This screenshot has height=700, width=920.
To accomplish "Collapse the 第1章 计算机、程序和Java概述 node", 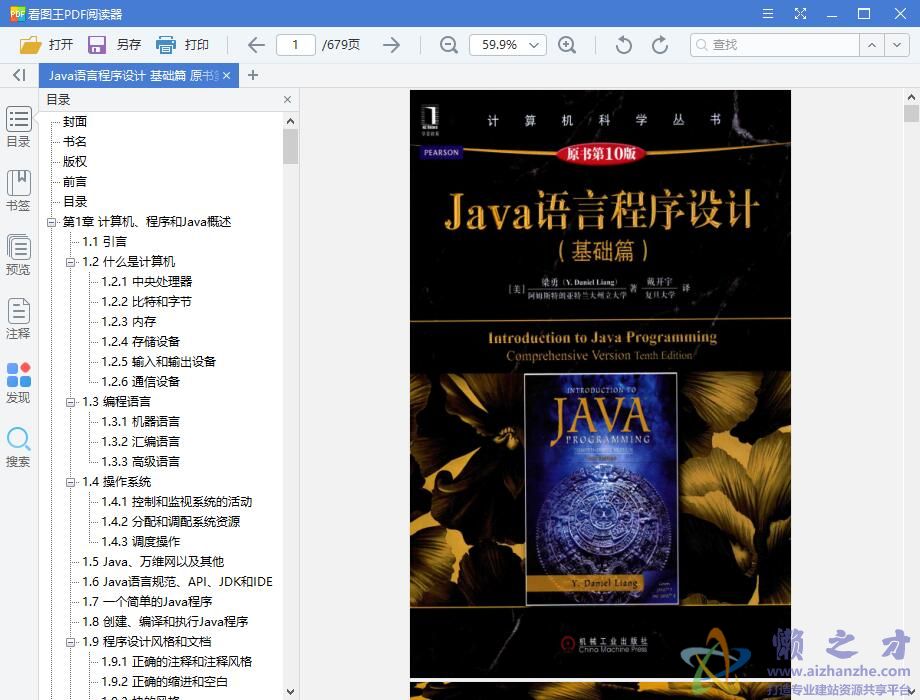I will (x=52, y=222).
